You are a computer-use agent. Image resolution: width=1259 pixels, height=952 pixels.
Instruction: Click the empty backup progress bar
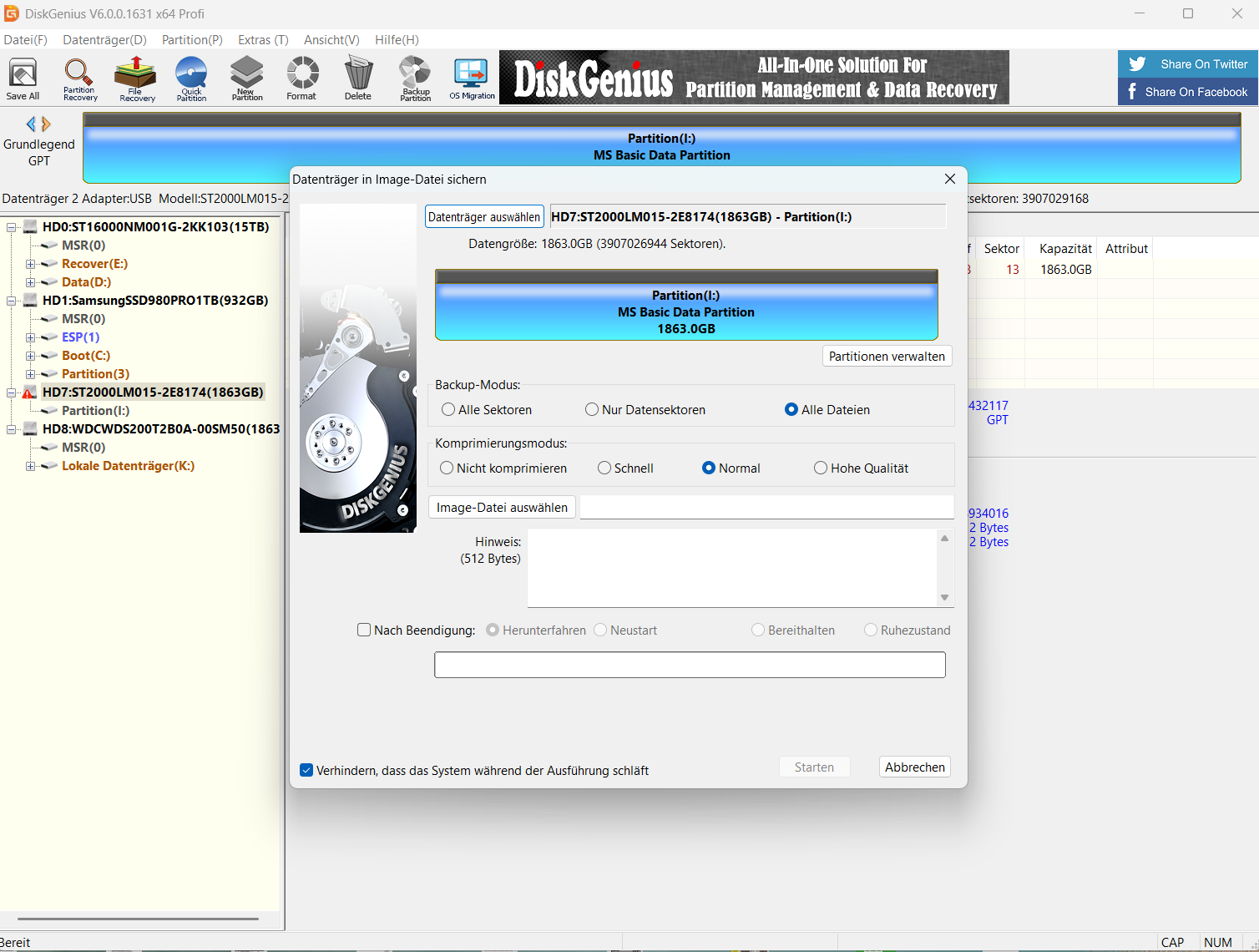tap(690, 665)
